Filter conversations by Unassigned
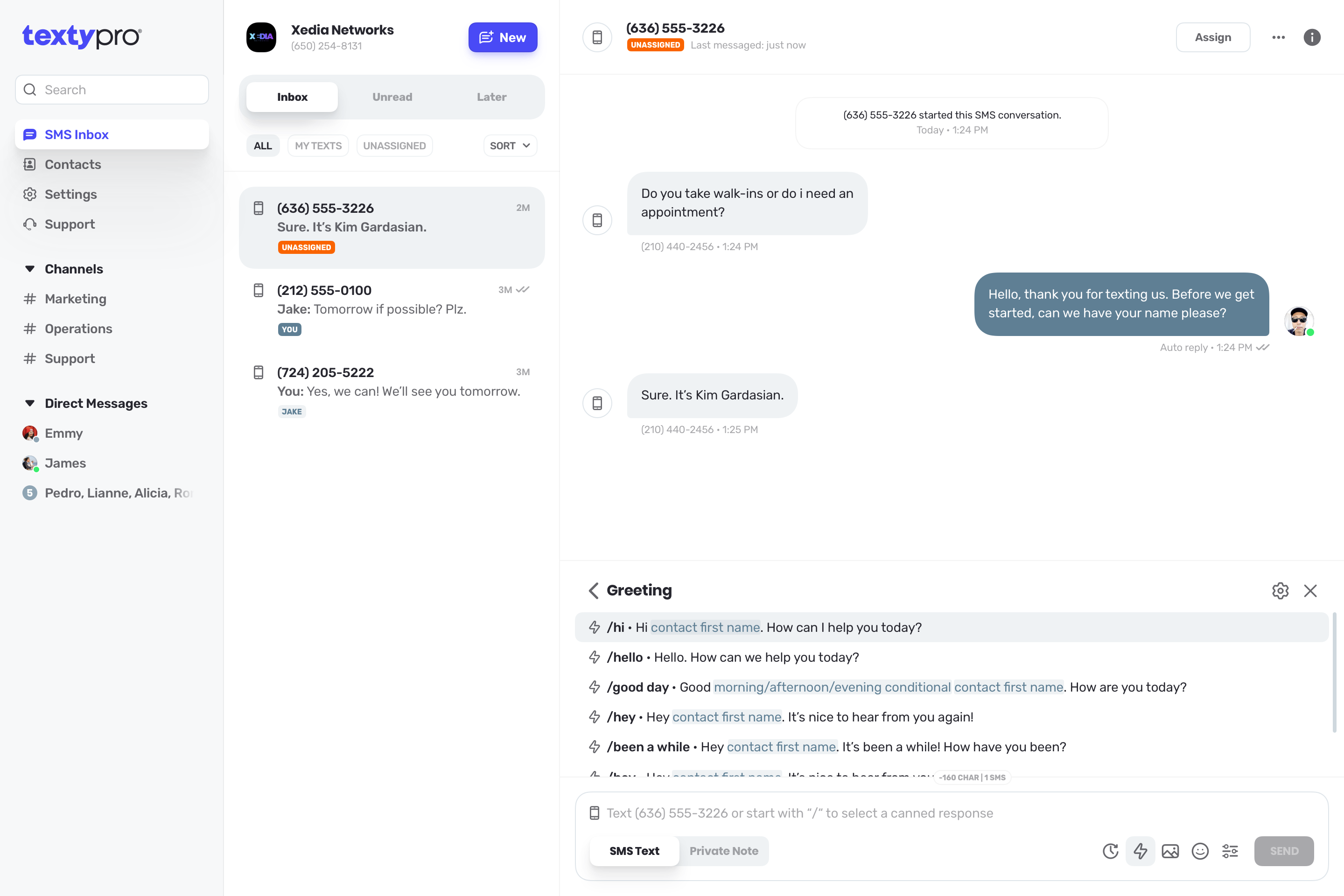 coord(394,146)
